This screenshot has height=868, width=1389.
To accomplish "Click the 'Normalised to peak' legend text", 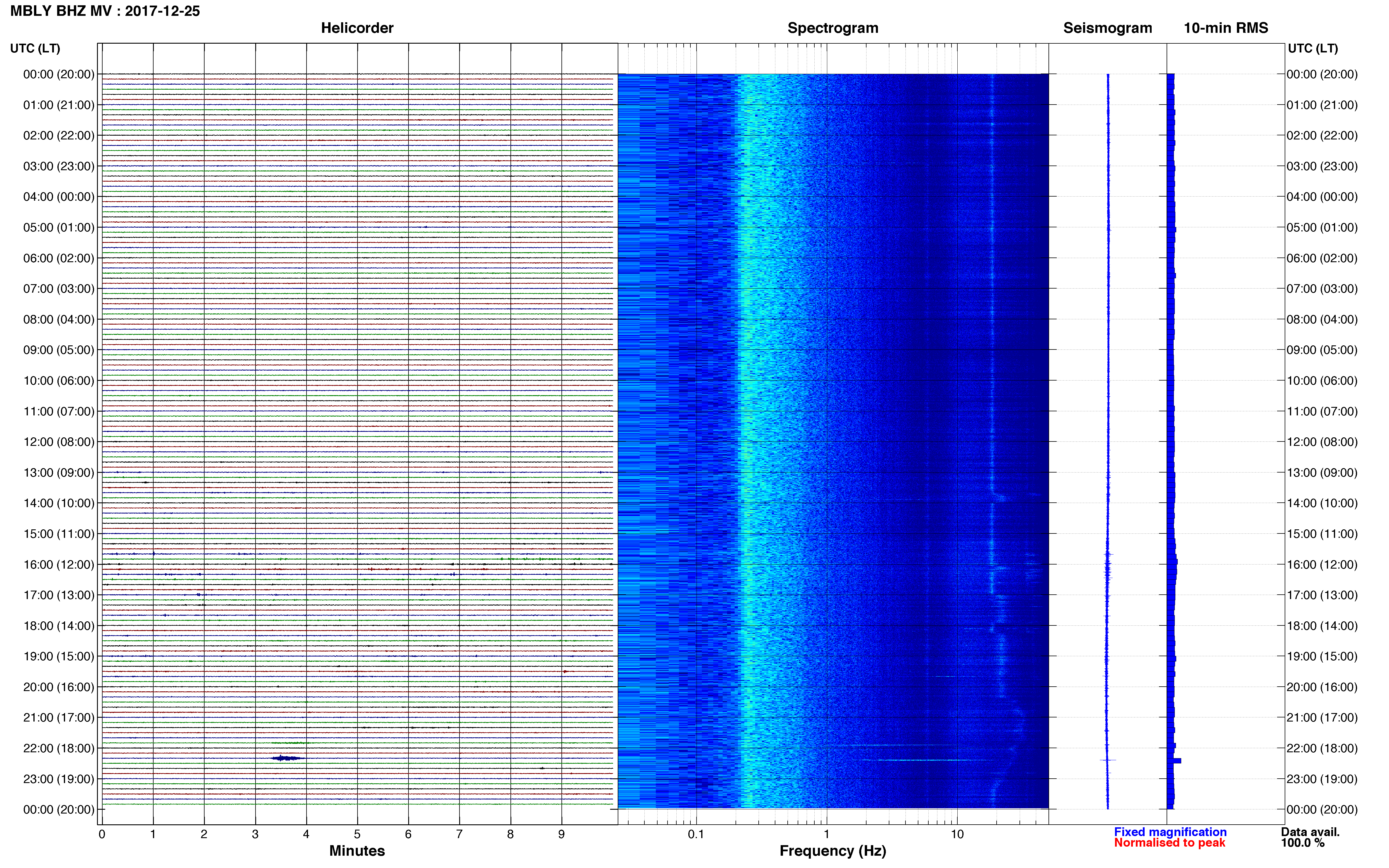I will click(x=1170, y=843).
